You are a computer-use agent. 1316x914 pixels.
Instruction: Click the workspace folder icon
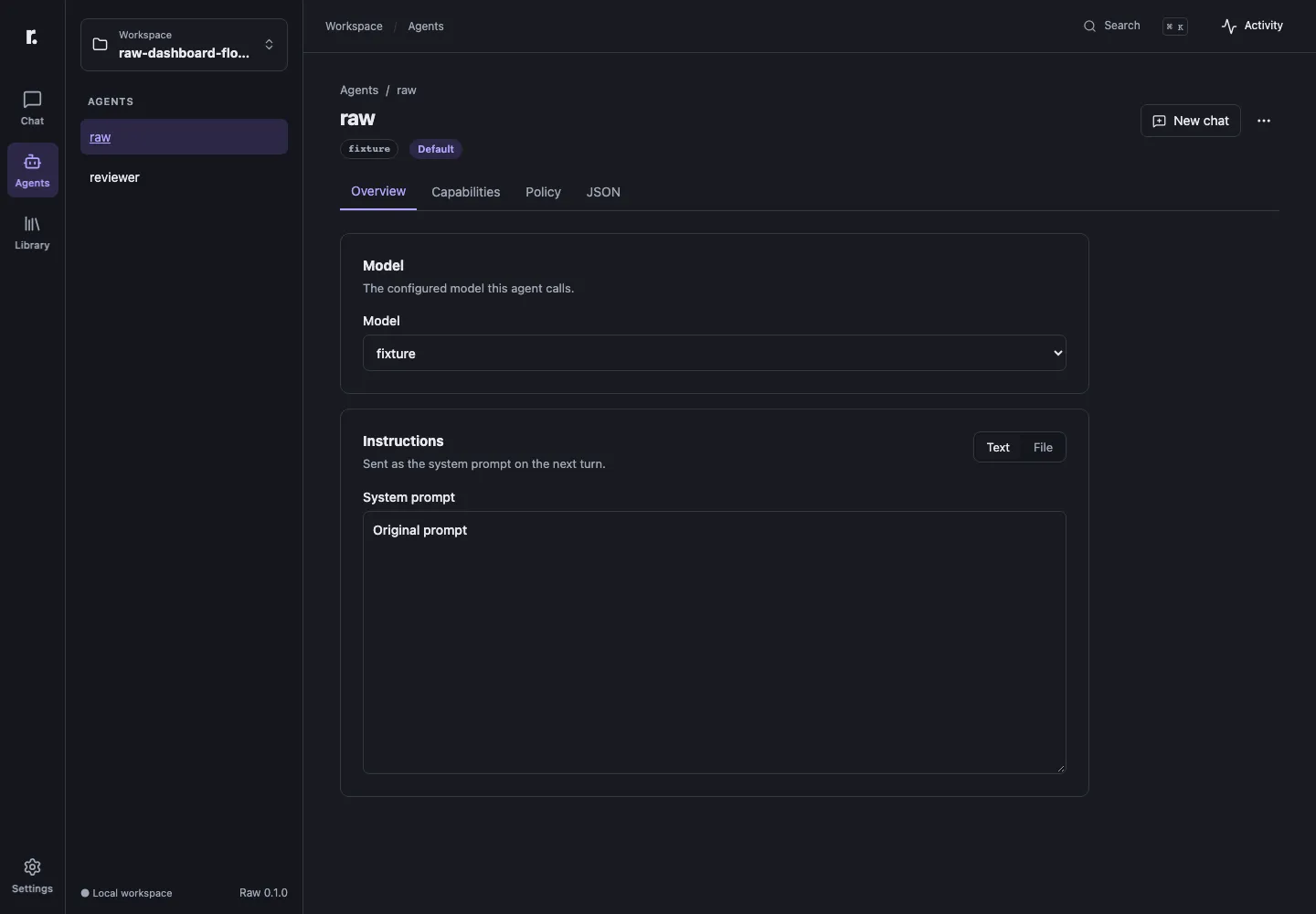(x=101, y=45)
